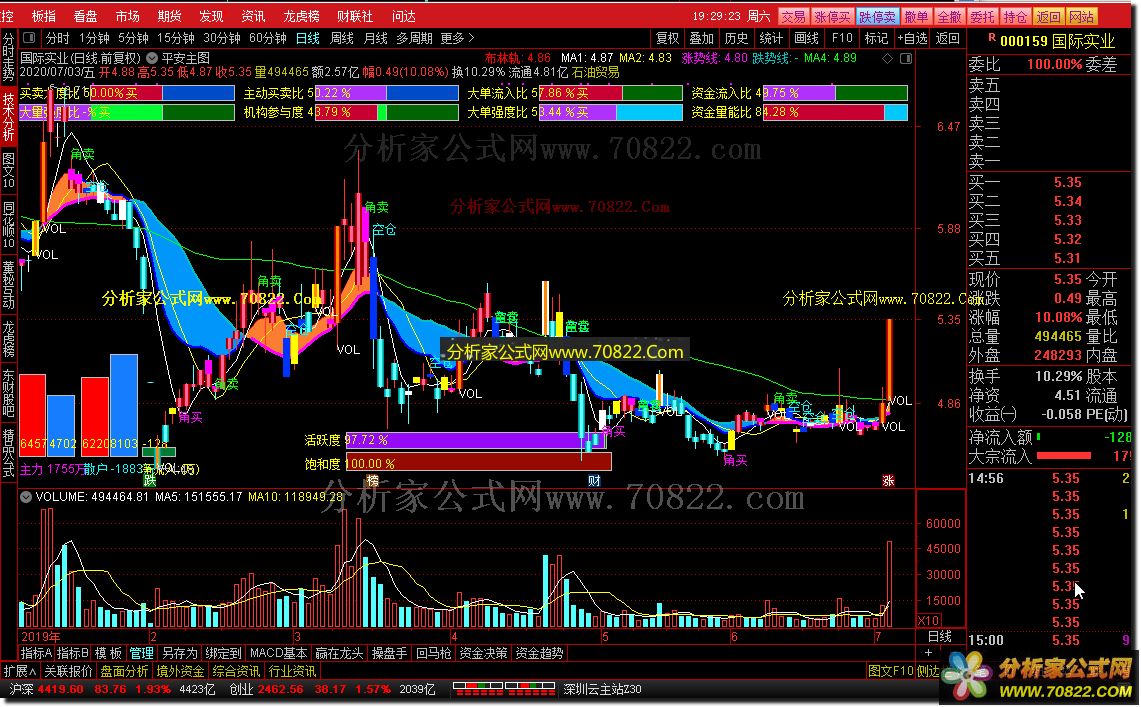Click the 涨停买 button
Image resolution: width=1141 pixels, height=707 pixels.
coord(832,17)
